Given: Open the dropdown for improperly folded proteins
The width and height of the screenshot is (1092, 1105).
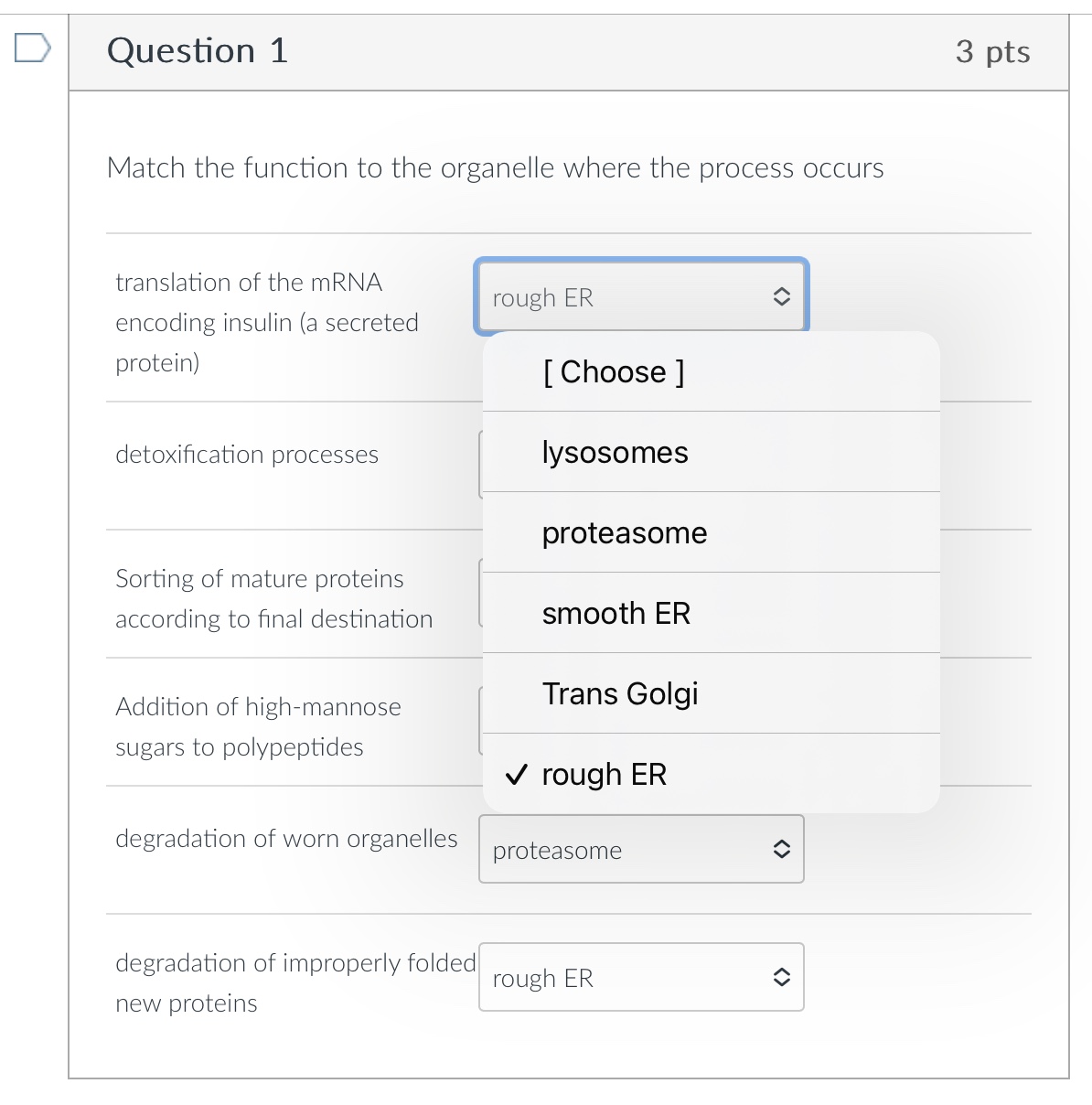Looking at the screenshot, I should click(640, 977).
